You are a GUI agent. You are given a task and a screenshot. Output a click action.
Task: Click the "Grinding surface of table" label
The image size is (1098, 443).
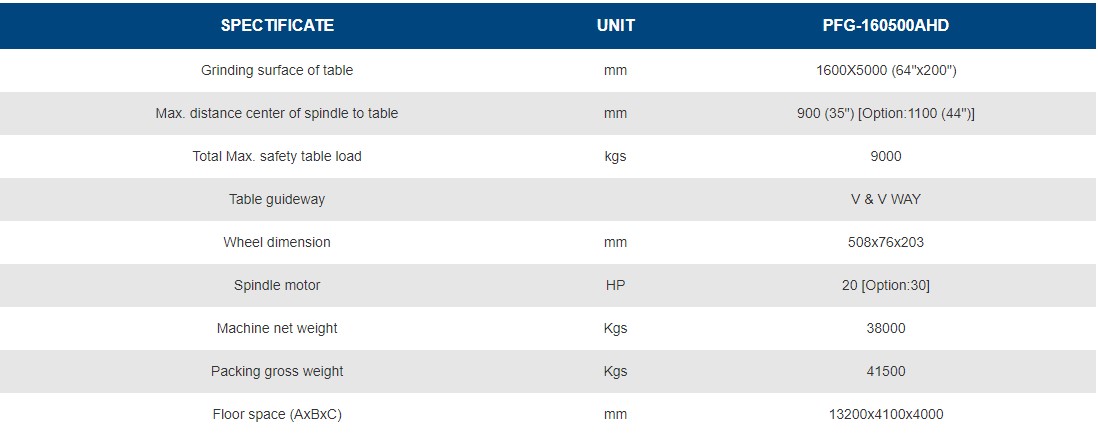point(277,71)
